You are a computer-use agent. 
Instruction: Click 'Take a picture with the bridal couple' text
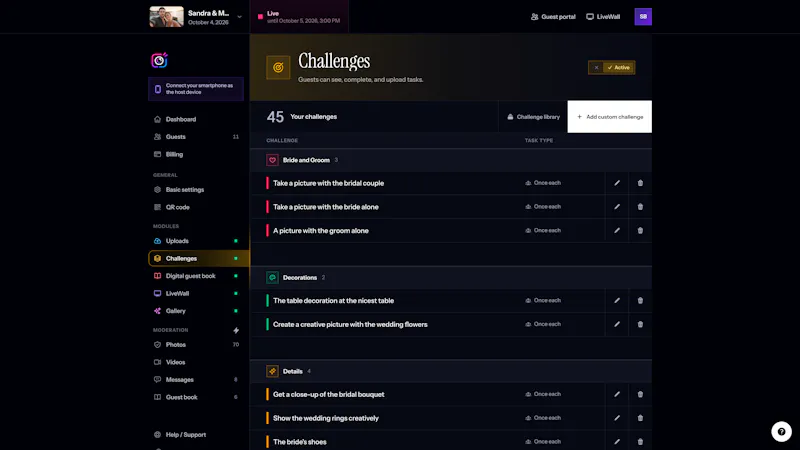328,183
